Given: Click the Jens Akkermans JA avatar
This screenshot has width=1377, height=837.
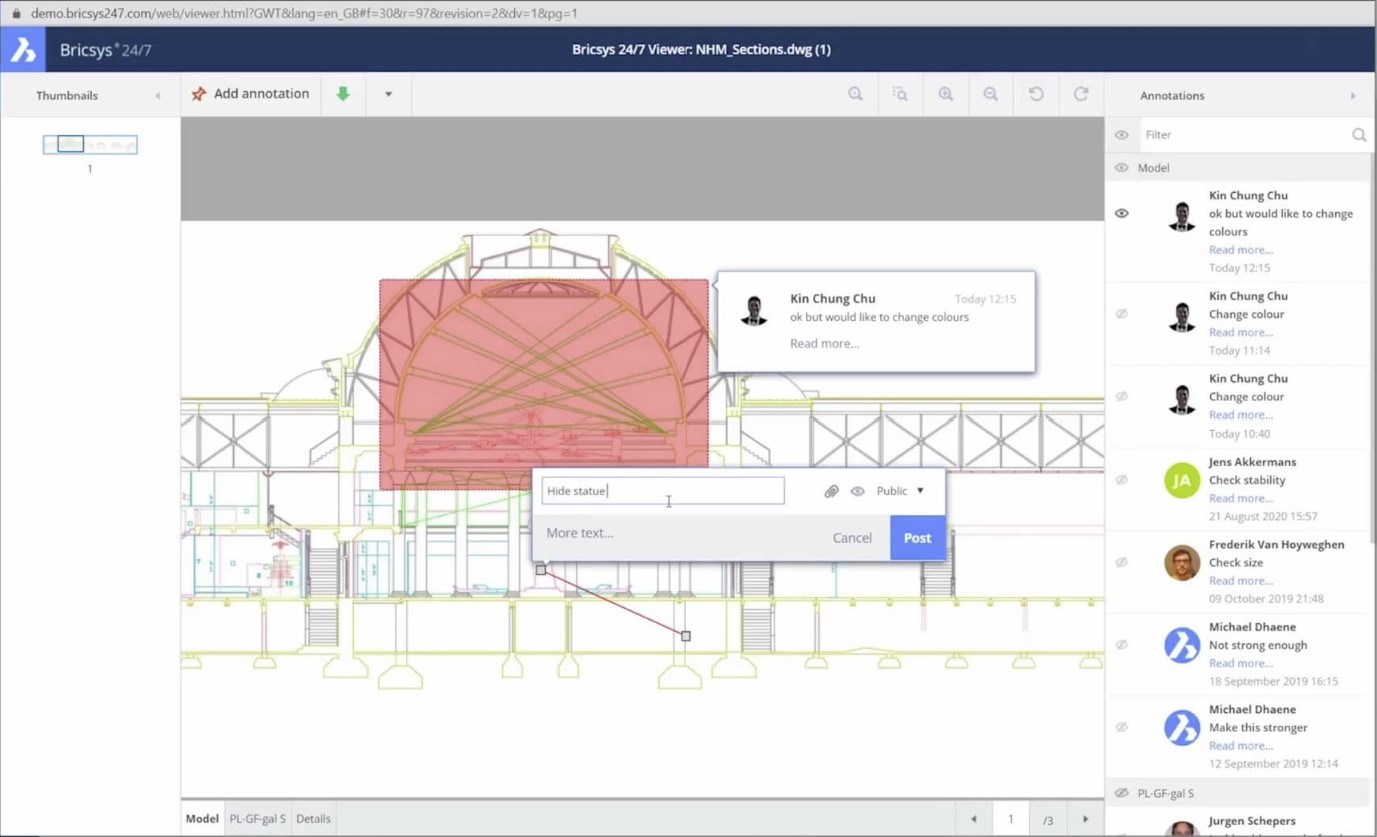Looking at the screenshot, I should click(x=1182, y=480).
